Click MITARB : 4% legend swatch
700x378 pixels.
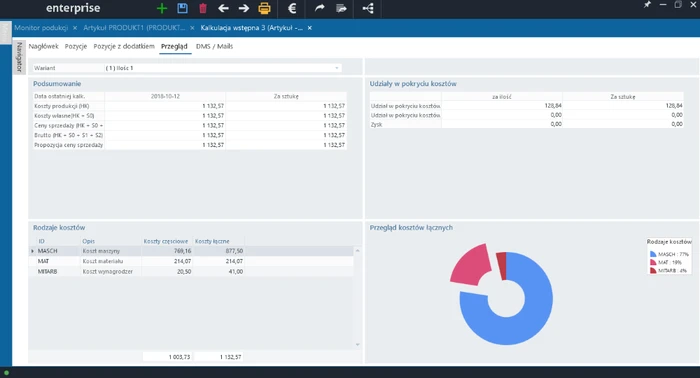(653, 270)
